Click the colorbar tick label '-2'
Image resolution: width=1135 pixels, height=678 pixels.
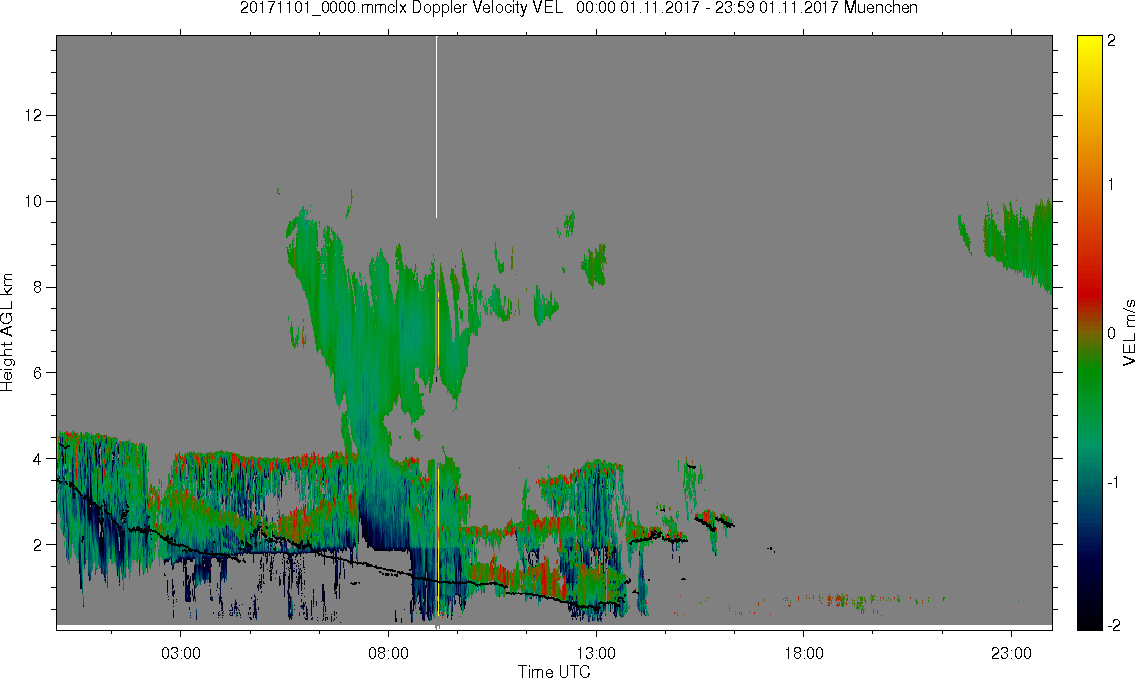[1114, 626]
